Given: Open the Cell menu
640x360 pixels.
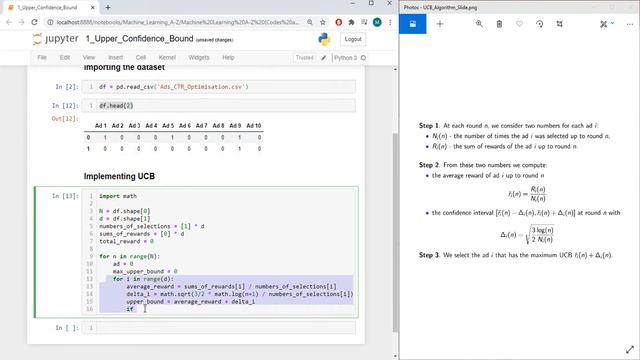Looking at the screenshot, I should [x=141, y=58].
